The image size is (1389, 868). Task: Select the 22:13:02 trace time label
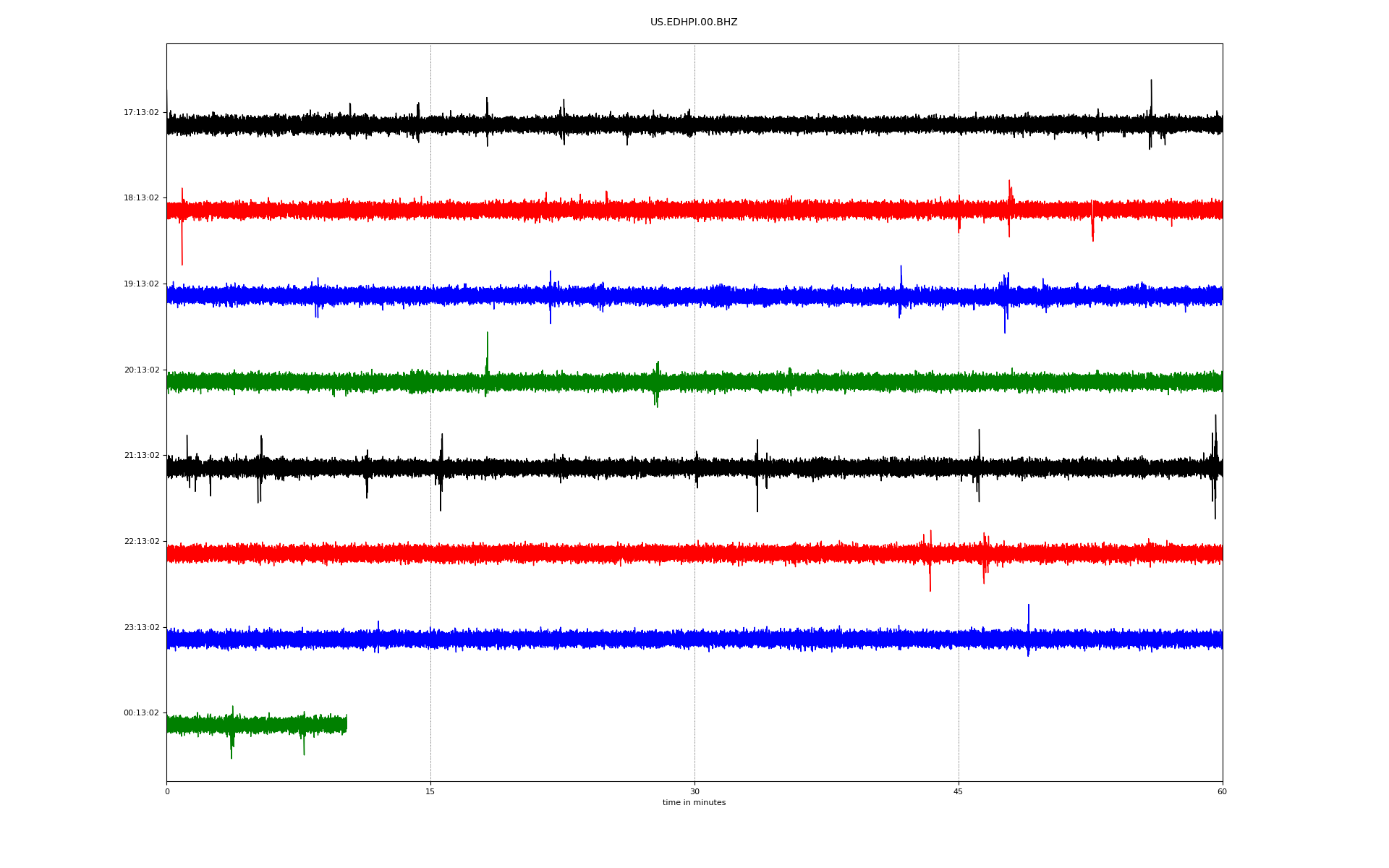(141, 541)
